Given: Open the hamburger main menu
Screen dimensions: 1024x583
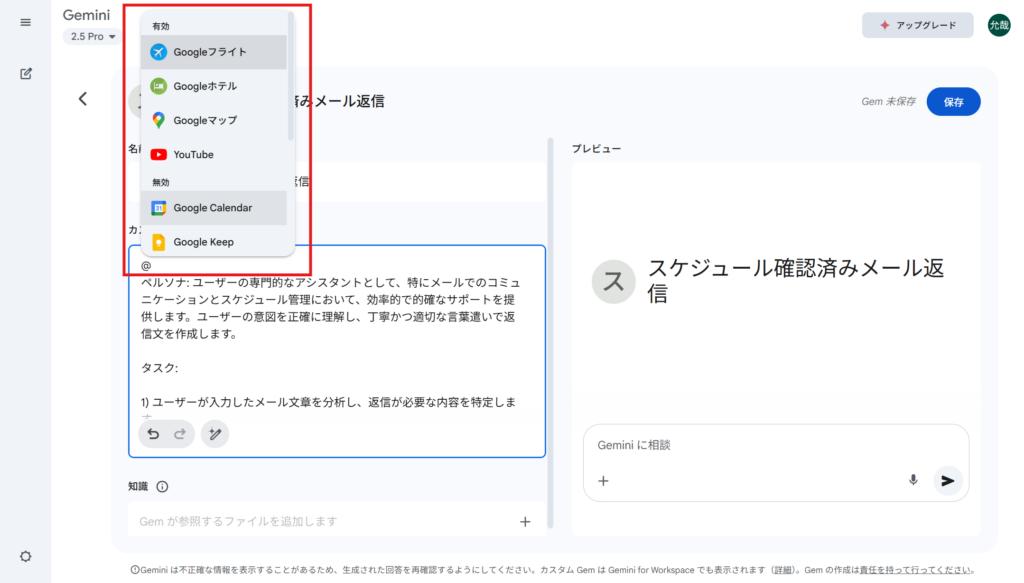Looking at the screenshot, I should coord(25,22).
